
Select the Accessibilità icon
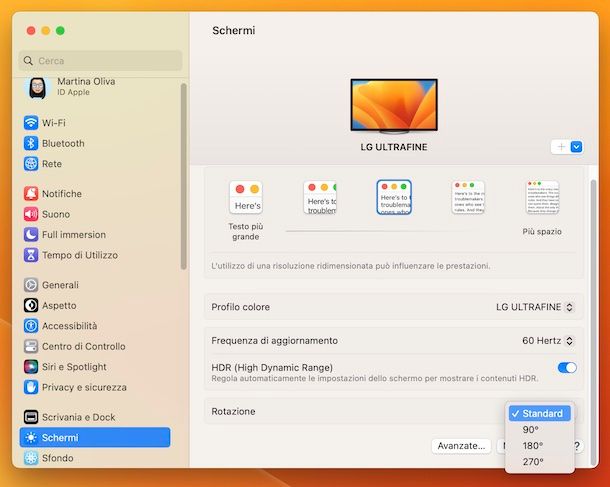click(x=31, y=326)
